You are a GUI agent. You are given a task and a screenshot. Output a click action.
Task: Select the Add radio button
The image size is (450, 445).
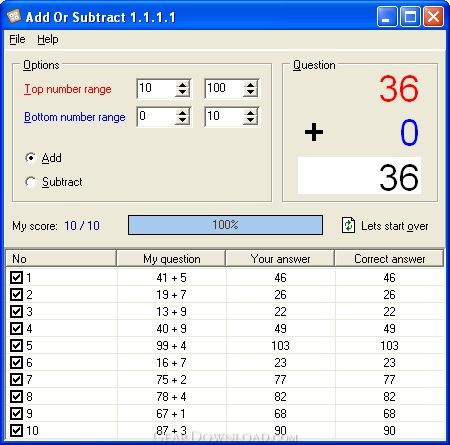pyautogui.click(x=31, y=158)
